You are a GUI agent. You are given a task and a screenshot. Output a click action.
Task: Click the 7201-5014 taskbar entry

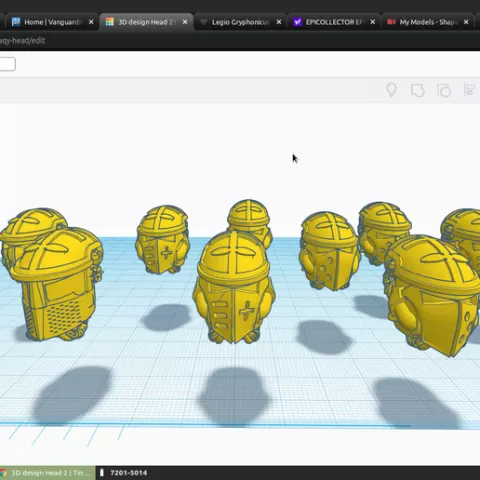[124, 473]
